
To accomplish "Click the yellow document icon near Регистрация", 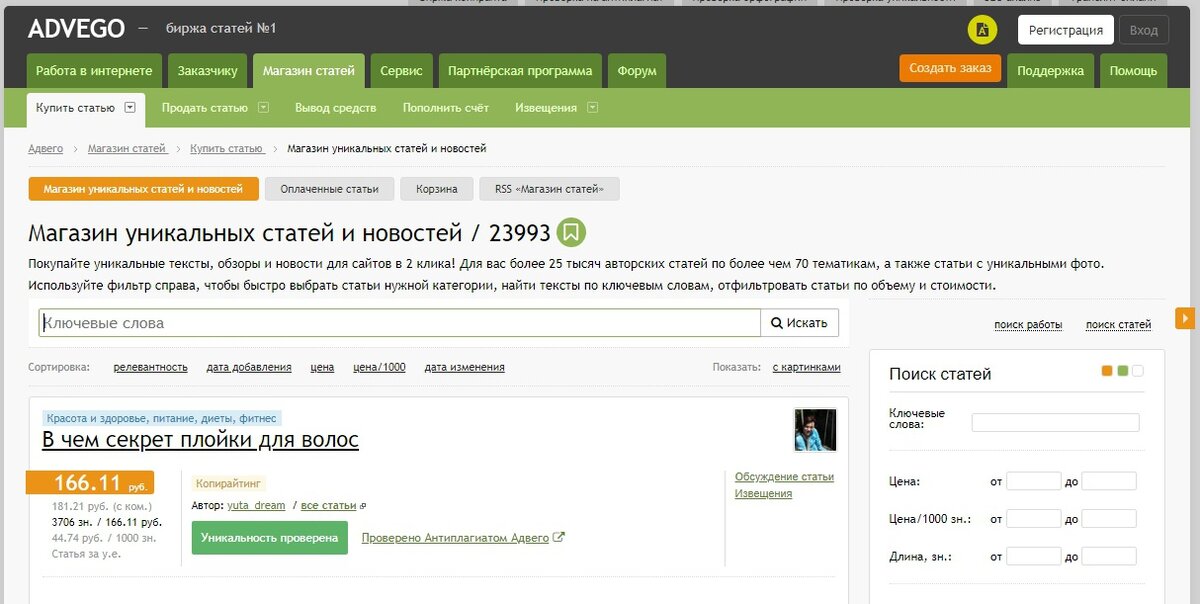I will click(982, 30).
